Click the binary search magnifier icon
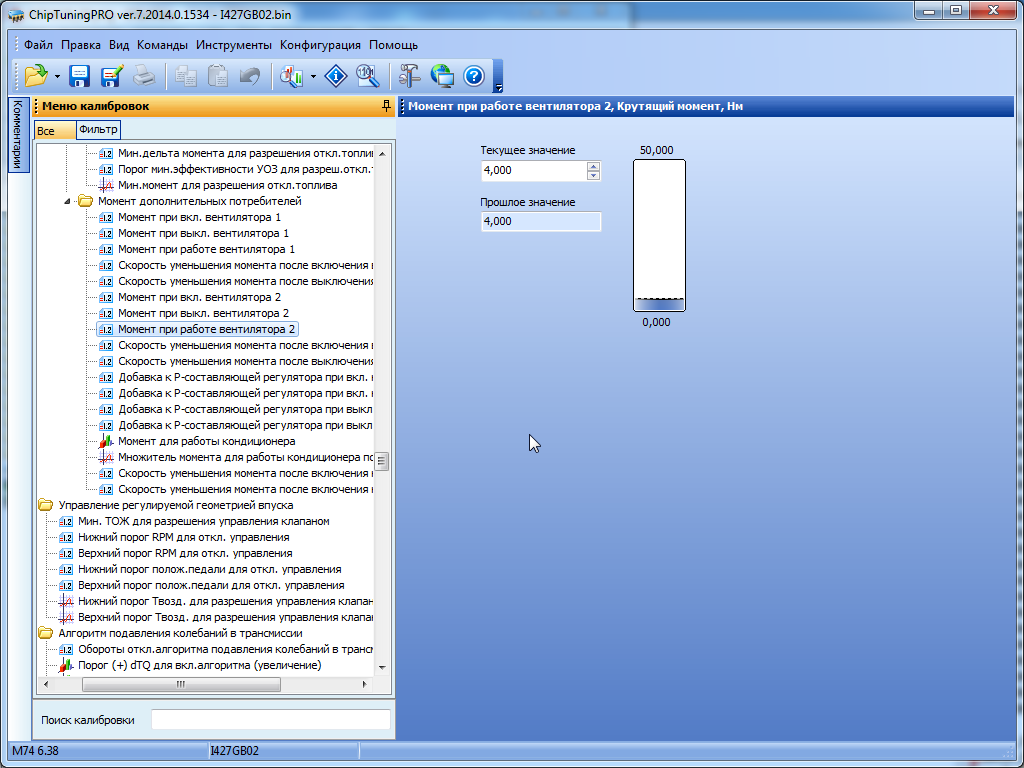Viewport: 1024px width, 768px height. click(366, 76)
